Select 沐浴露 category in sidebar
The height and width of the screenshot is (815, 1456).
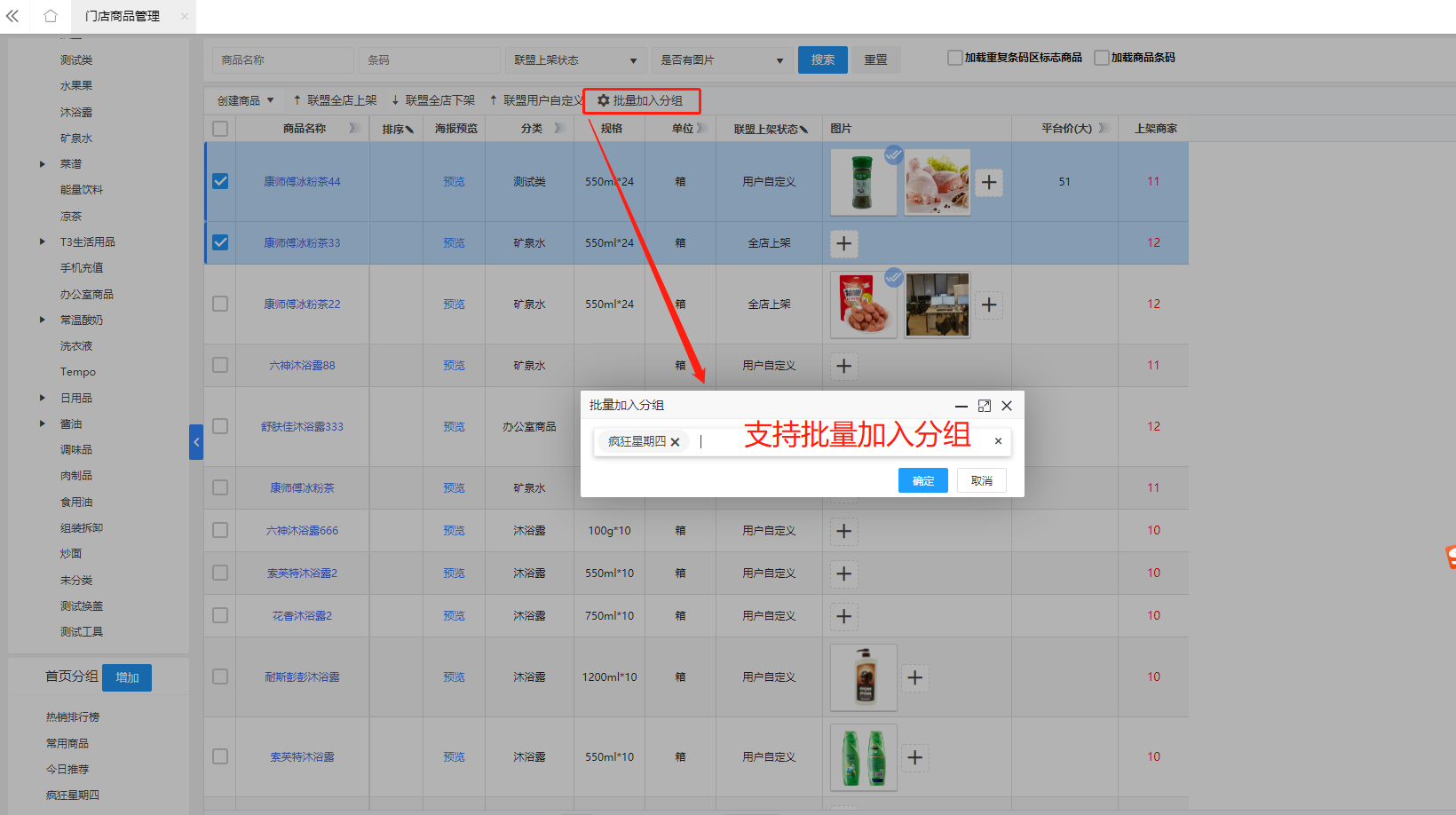tap(76, 113)
